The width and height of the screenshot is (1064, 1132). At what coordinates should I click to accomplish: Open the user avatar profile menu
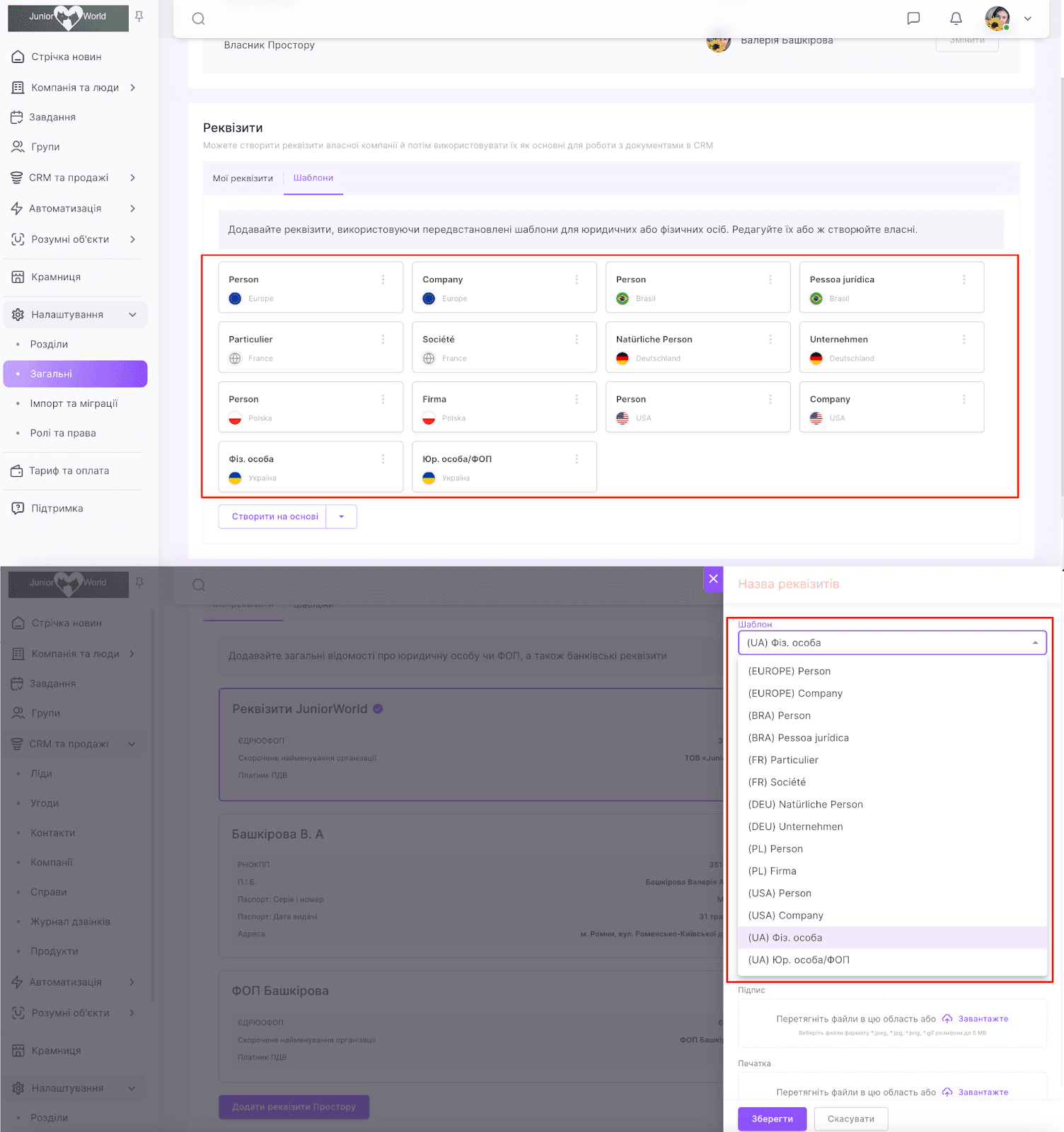pos(998,18)
